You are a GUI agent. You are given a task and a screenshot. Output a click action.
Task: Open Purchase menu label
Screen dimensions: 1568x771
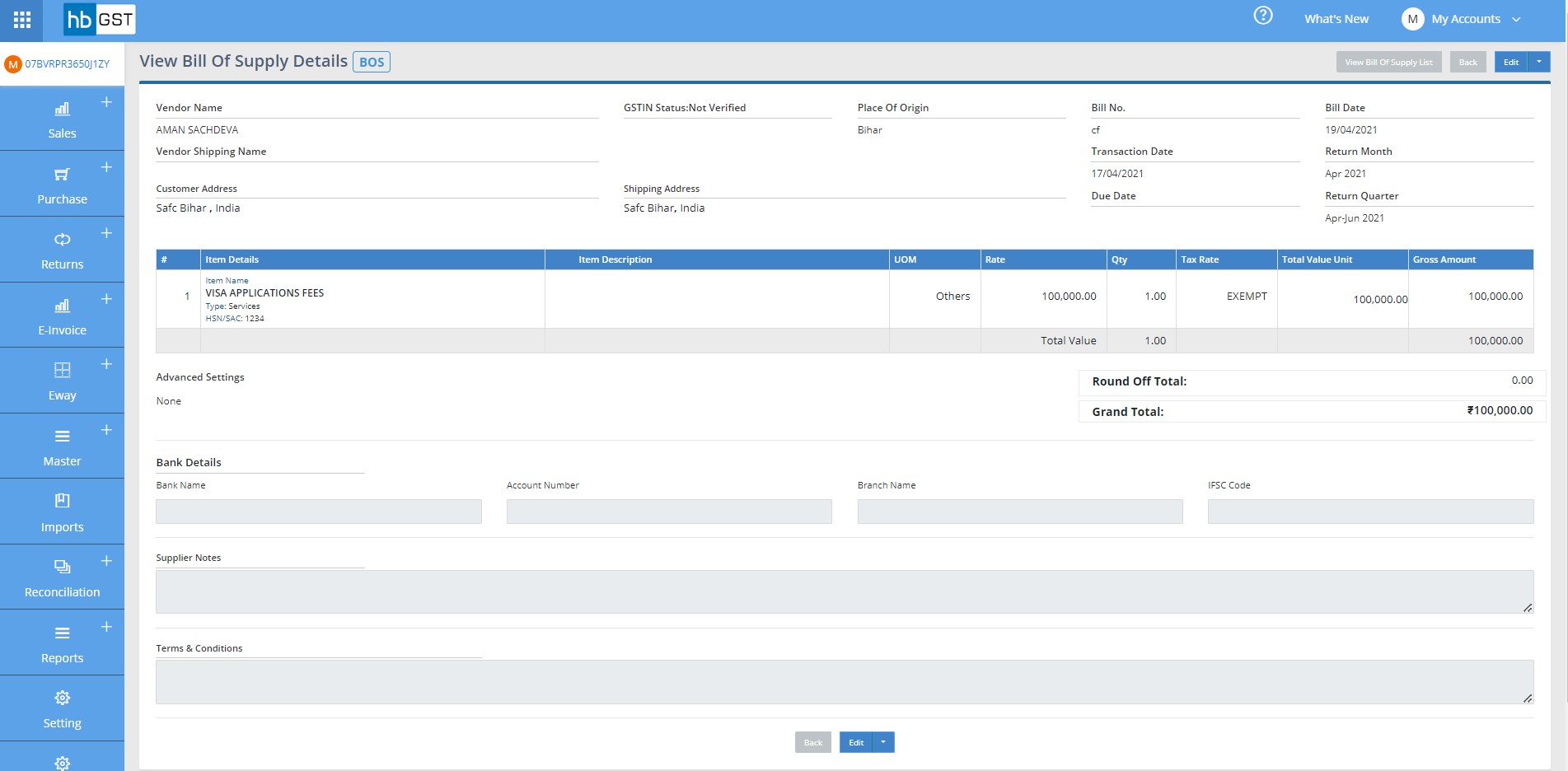[62, 199]
